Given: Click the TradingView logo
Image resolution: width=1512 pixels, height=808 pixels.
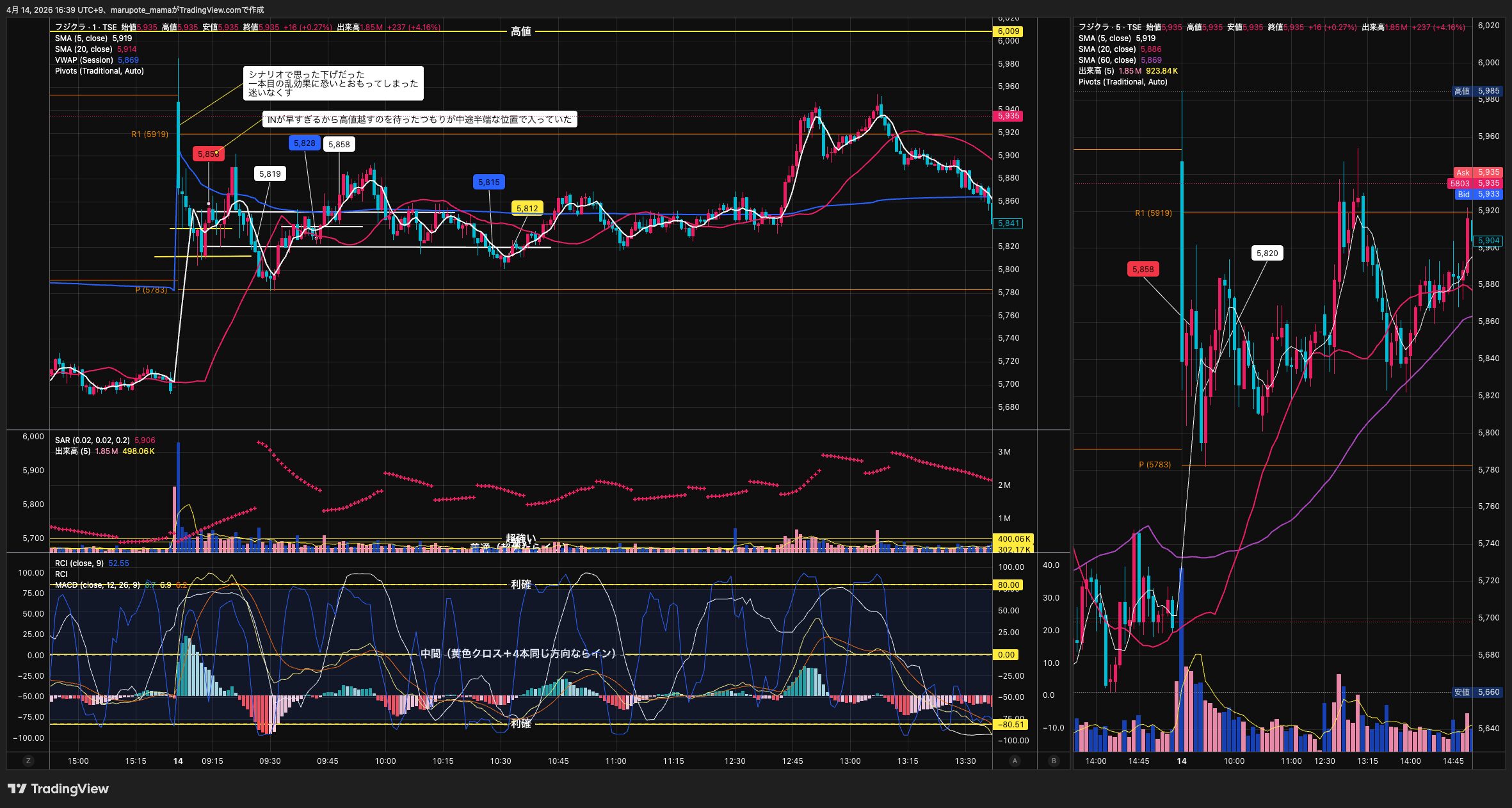Looking at the screenshot, I should click(x=58, y=789).
